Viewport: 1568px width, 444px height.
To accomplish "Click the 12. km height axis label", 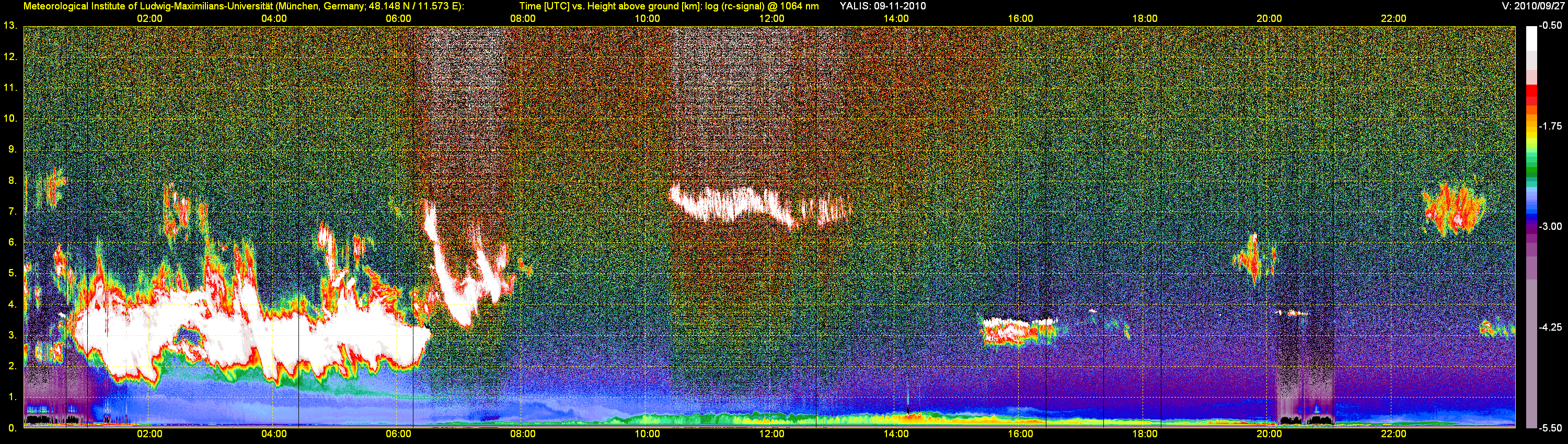I will [x=10, y=57].
